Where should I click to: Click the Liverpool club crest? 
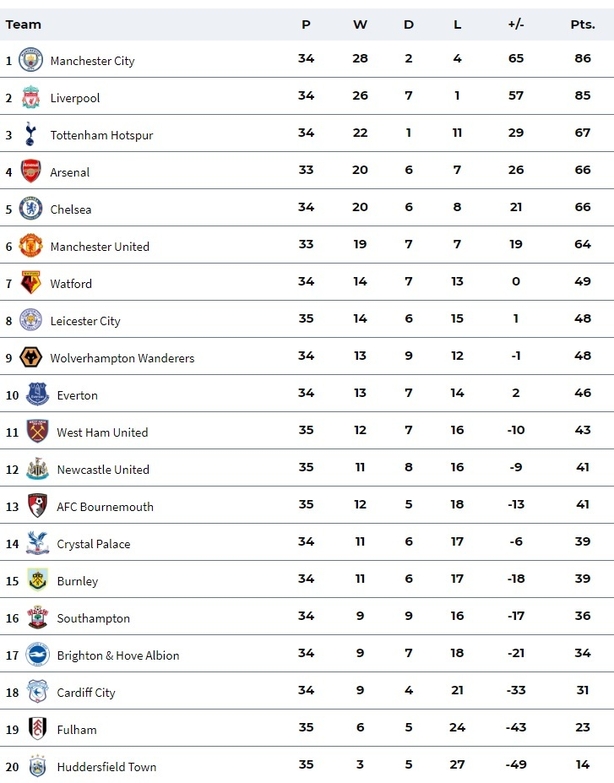pyautogui.click(x=31, y=98)
